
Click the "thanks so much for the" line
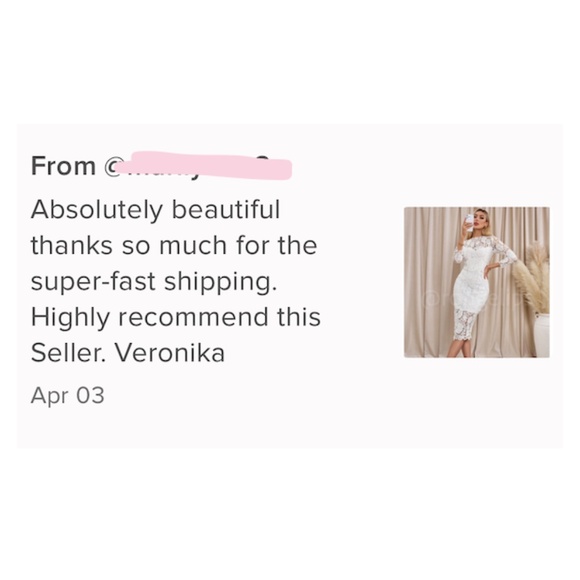coord(174,246)
